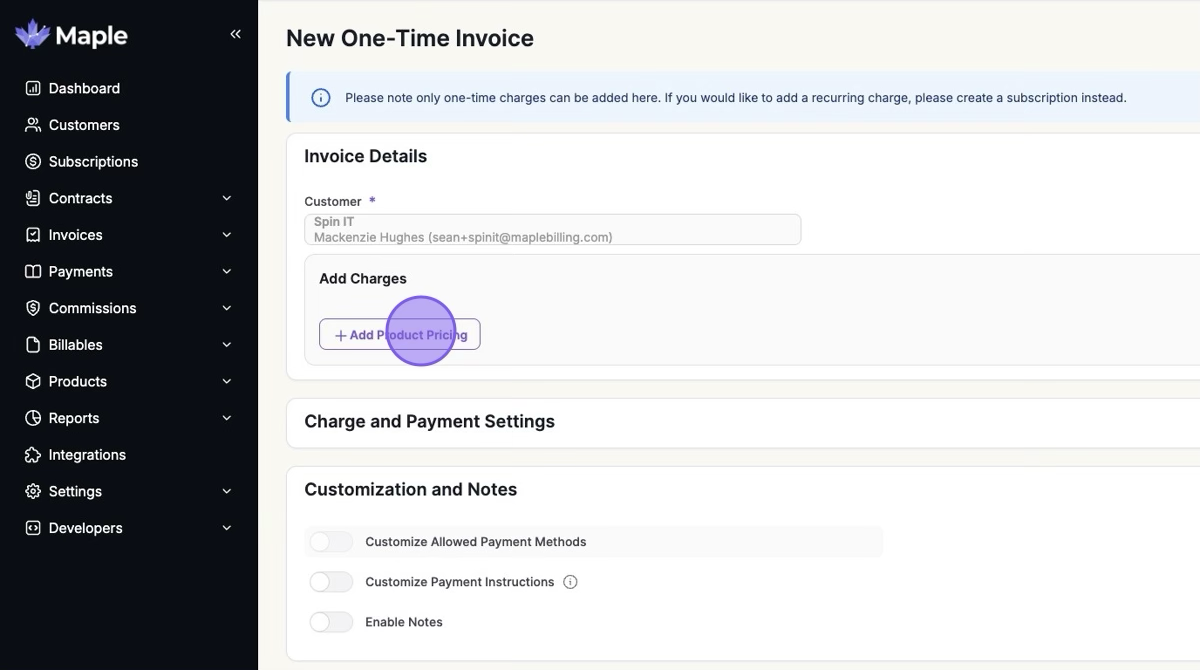Open the Commissions menu item
Viewport: 1200px width, 670px height.
tap(92, 308)
